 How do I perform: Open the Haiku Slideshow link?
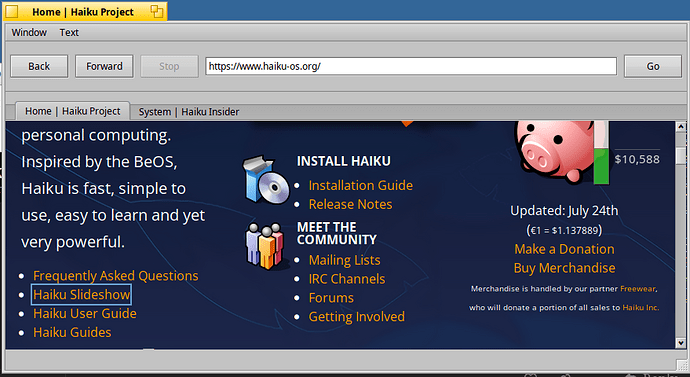pyautogui.click(x=81, y=295)
